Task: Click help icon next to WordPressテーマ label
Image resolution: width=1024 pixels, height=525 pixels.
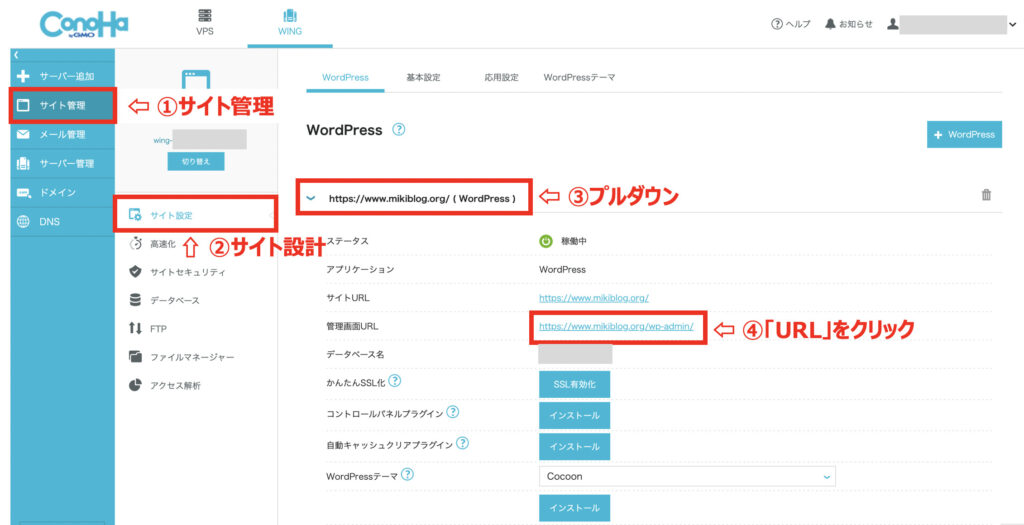Action: pyautogui.click(x=408, y=475)
